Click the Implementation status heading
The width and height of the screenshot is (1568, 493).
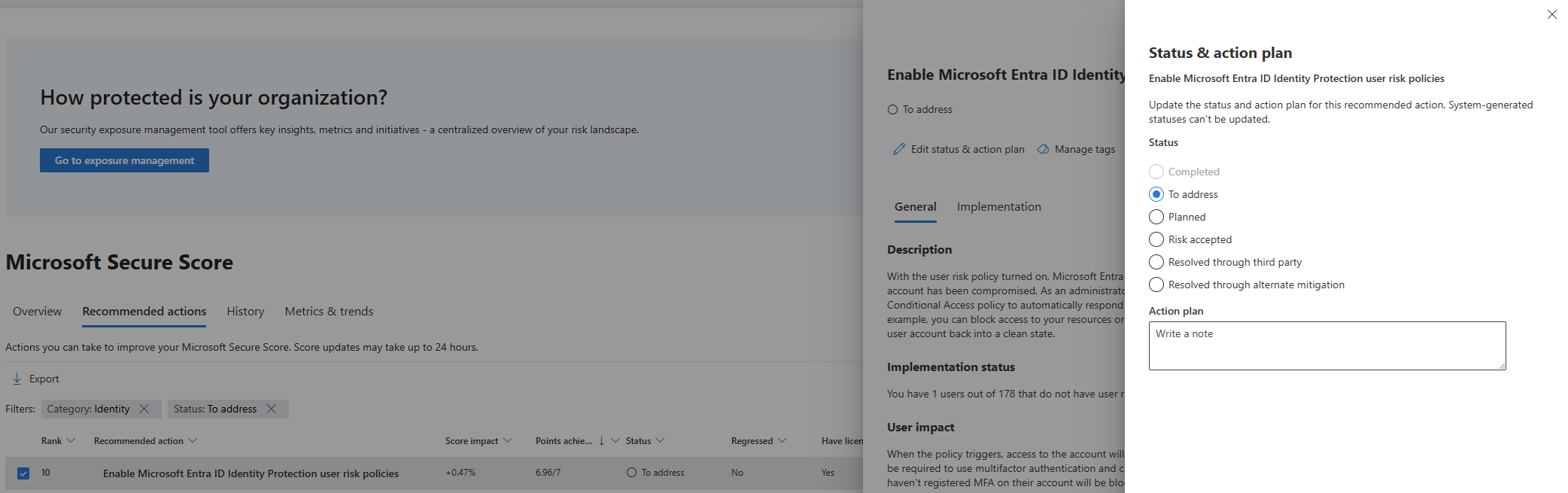(951, 367)
